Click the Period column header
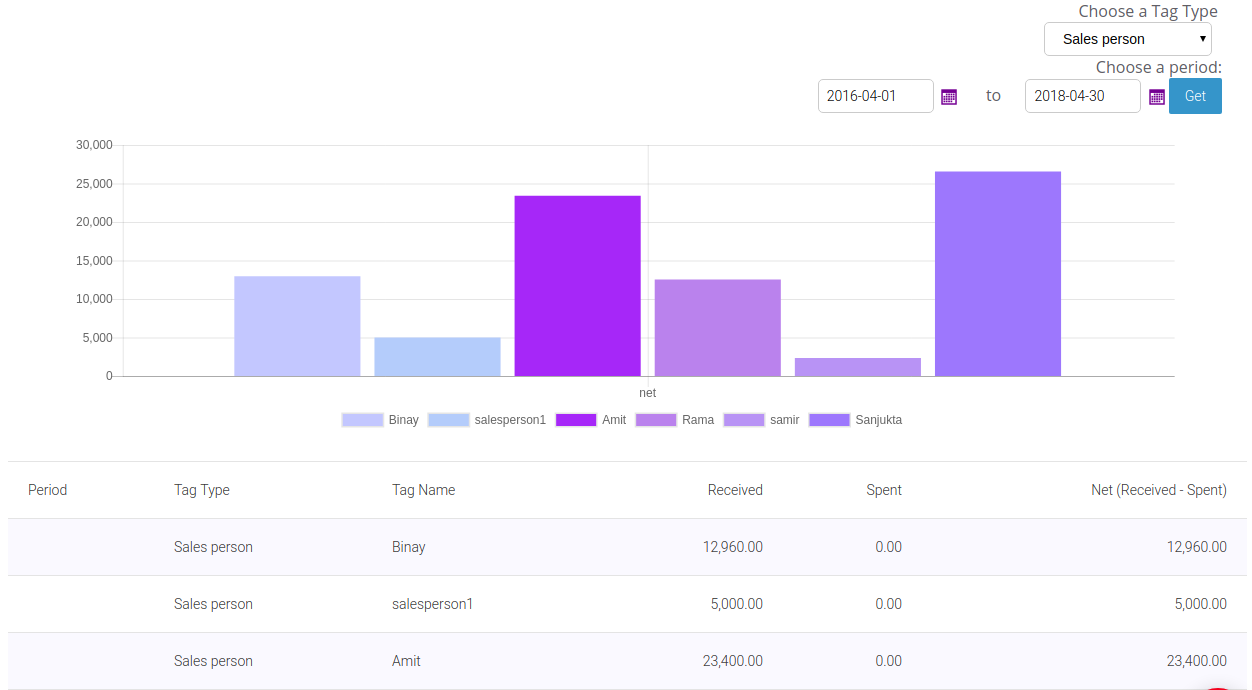The height and width of the screenshot is (690, 1252). click(x=48, y=490)
